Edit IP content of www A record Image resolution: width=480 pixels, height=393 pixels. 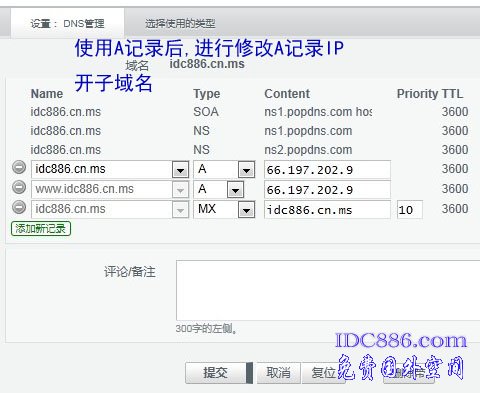tap(327, 190)
